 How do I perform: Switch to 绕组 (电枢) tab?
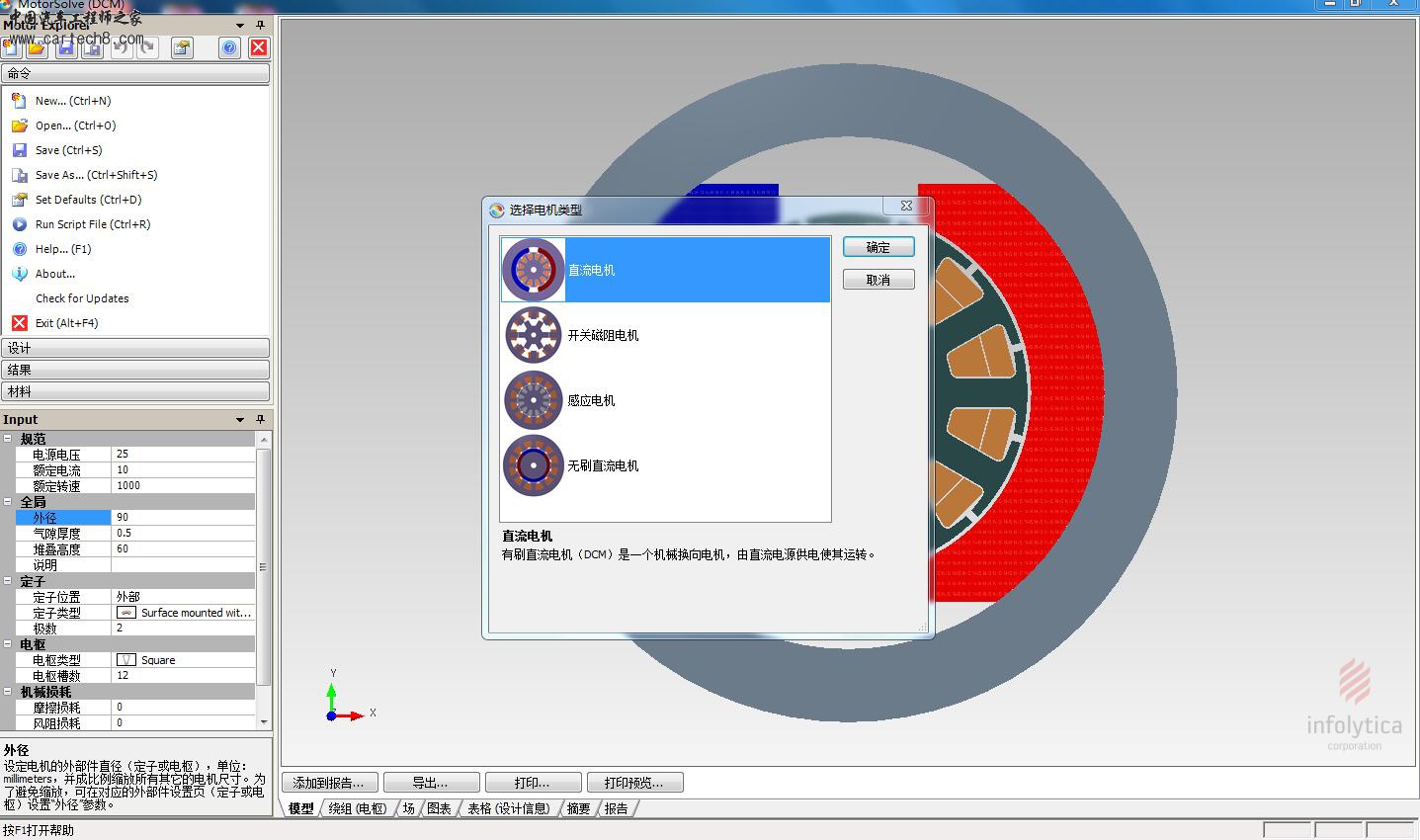(358, 808)
